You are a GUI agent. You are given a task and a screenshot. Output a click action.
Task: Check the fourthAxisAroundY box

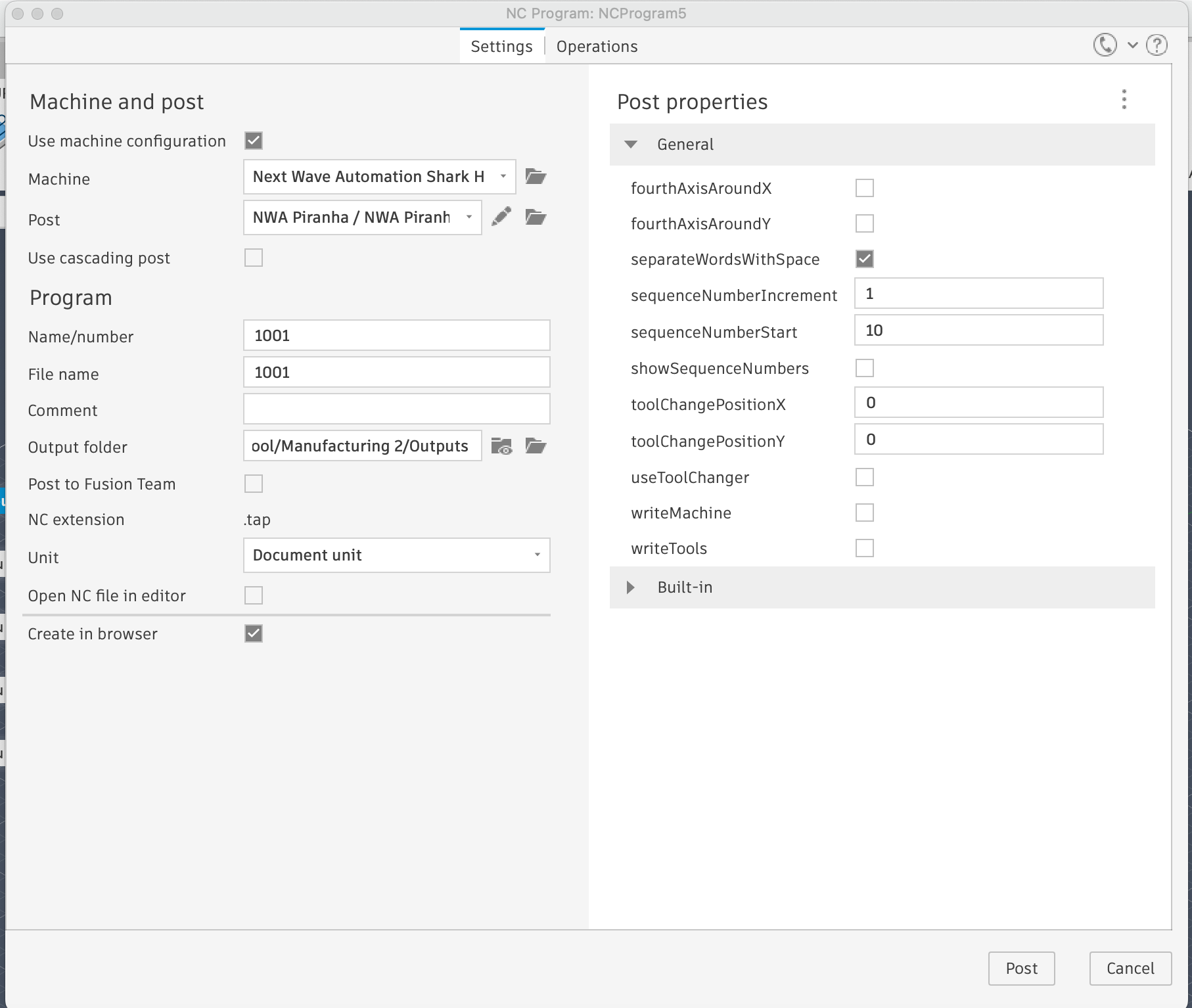(x=865, y=223)
